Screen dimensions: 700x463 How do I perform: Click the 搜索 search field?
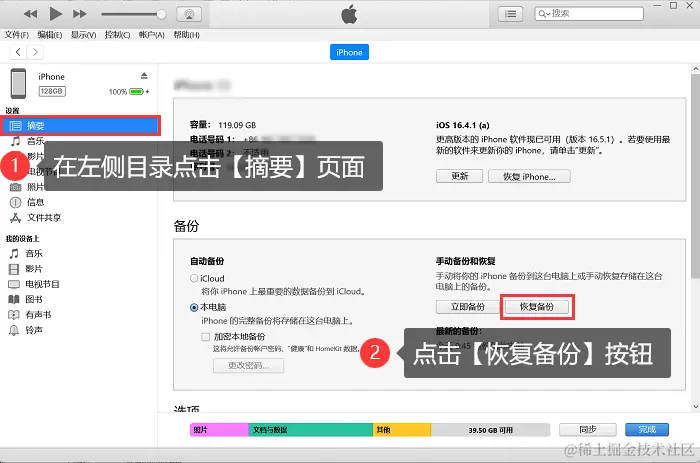tap(589, 14)
